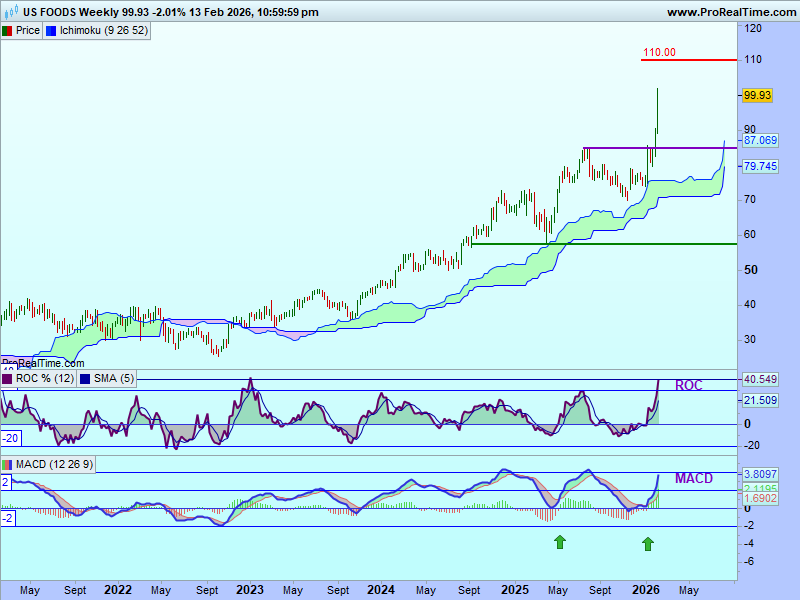Click the 3.8097 MACD value label

click(760, 473)
